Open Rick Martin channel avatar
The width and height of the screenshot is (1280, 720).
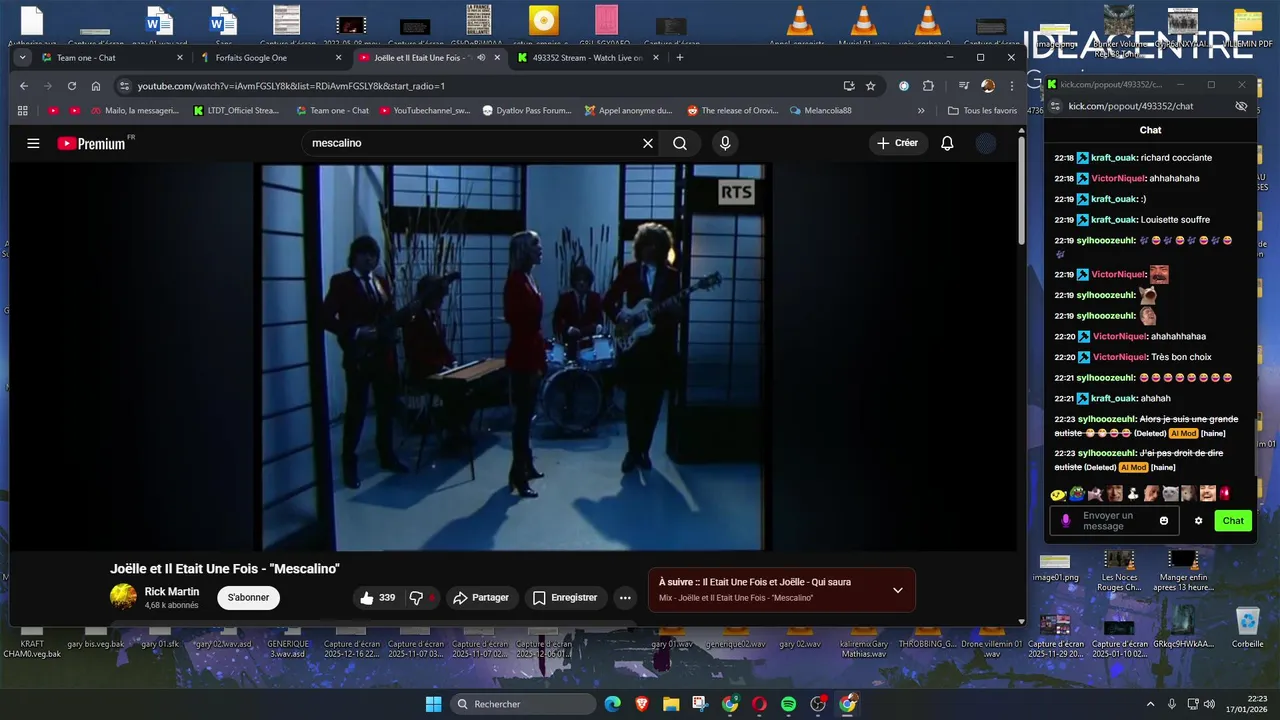tap(123, 597)
